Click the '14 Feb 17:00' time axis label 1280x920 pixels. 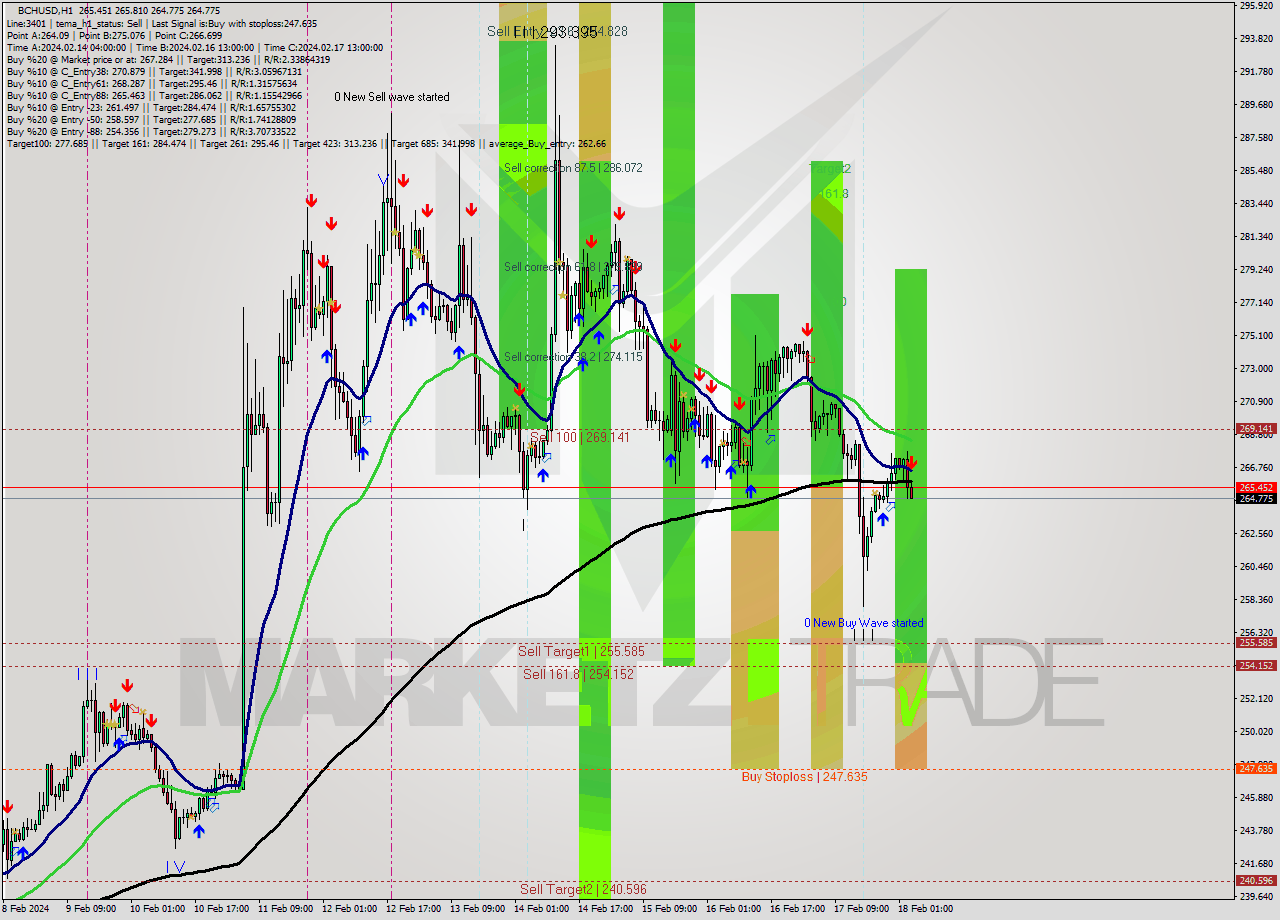click(606, 910)
